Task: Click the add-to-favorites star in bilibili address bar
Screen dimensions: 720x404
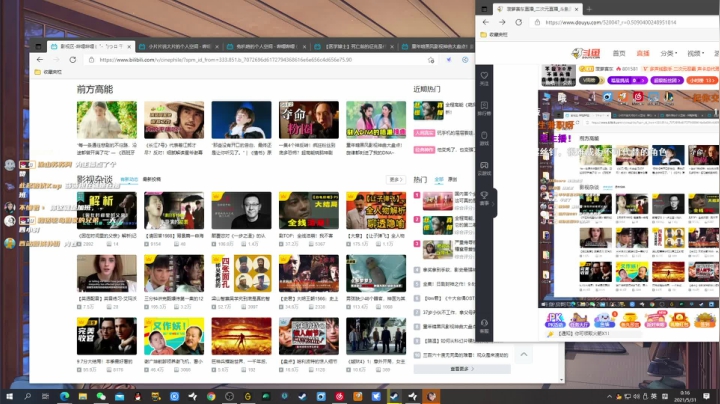Action: 431,60
